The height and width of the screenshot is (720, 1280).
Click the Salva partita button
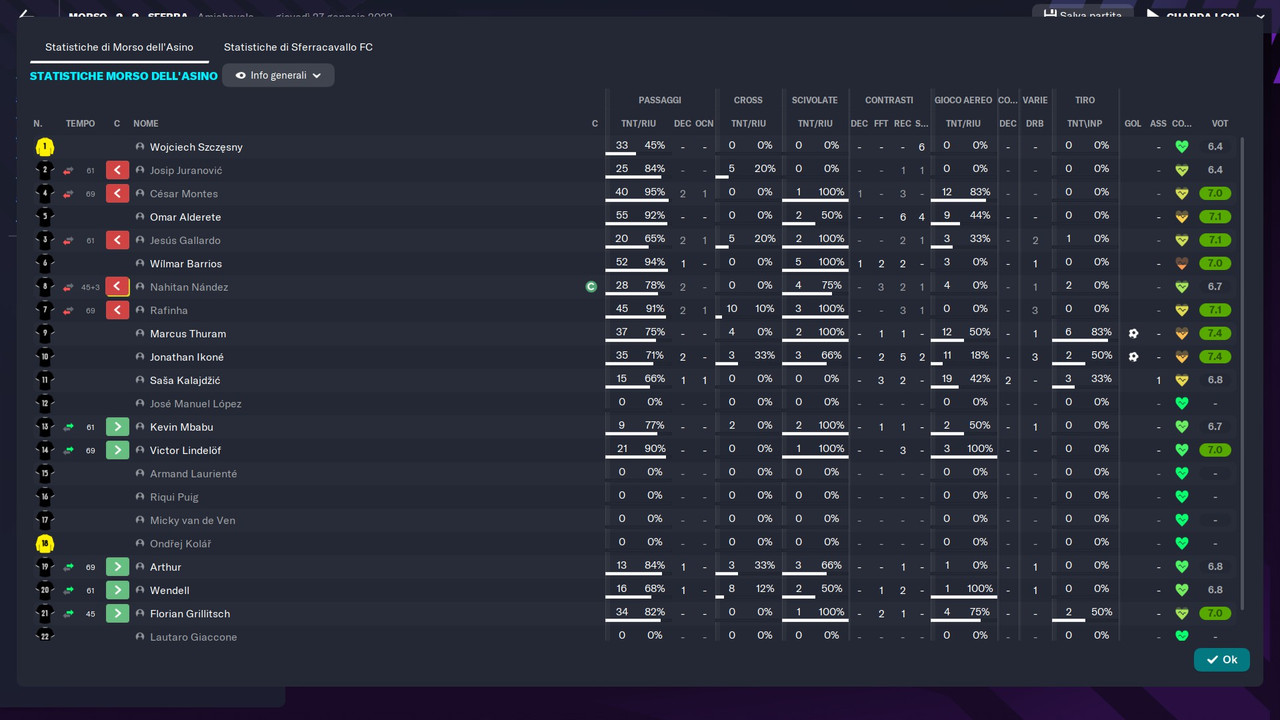click(x=1082, y=15)
